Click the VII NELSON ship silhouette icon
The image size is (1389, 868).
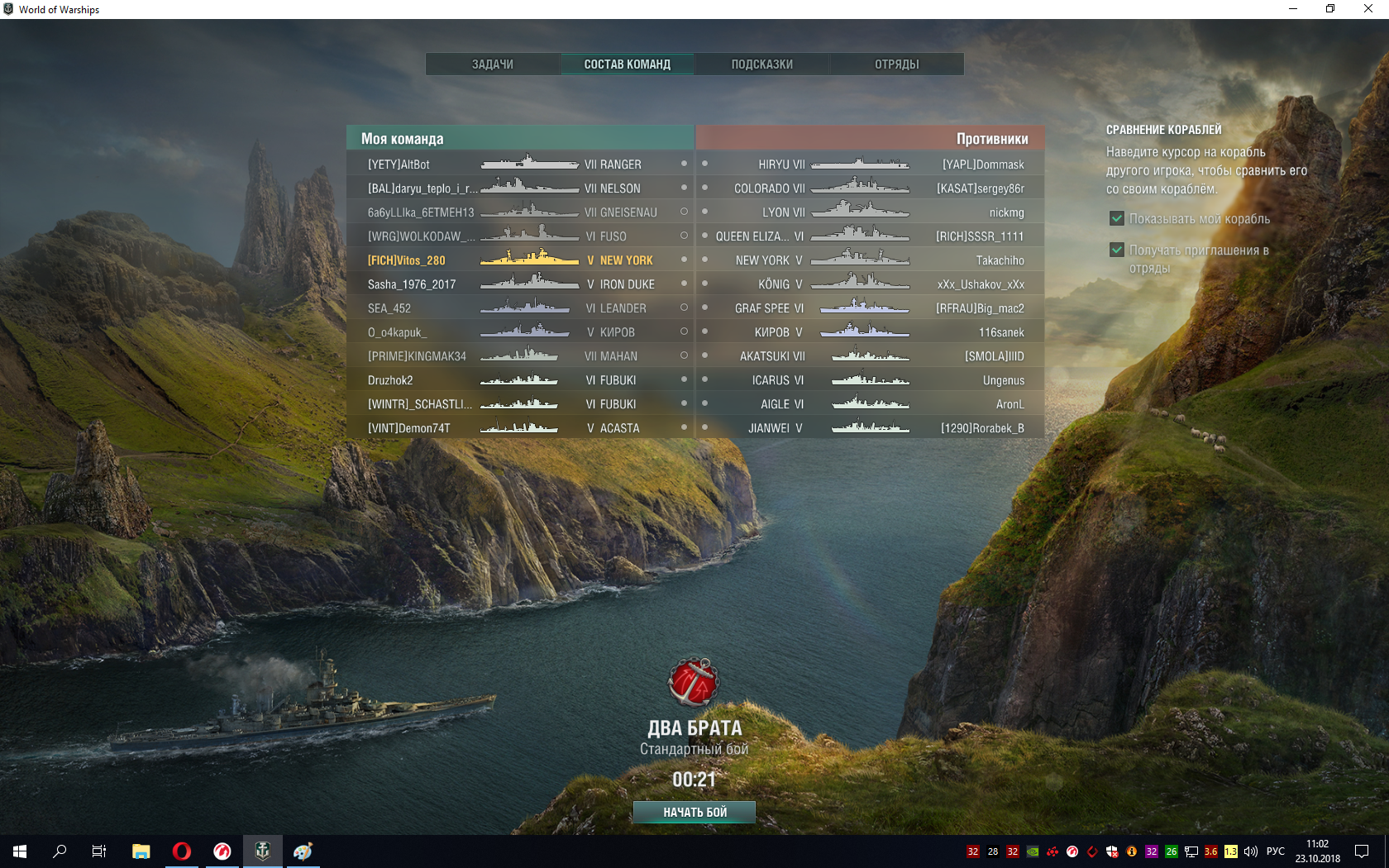tap(530, 187)
